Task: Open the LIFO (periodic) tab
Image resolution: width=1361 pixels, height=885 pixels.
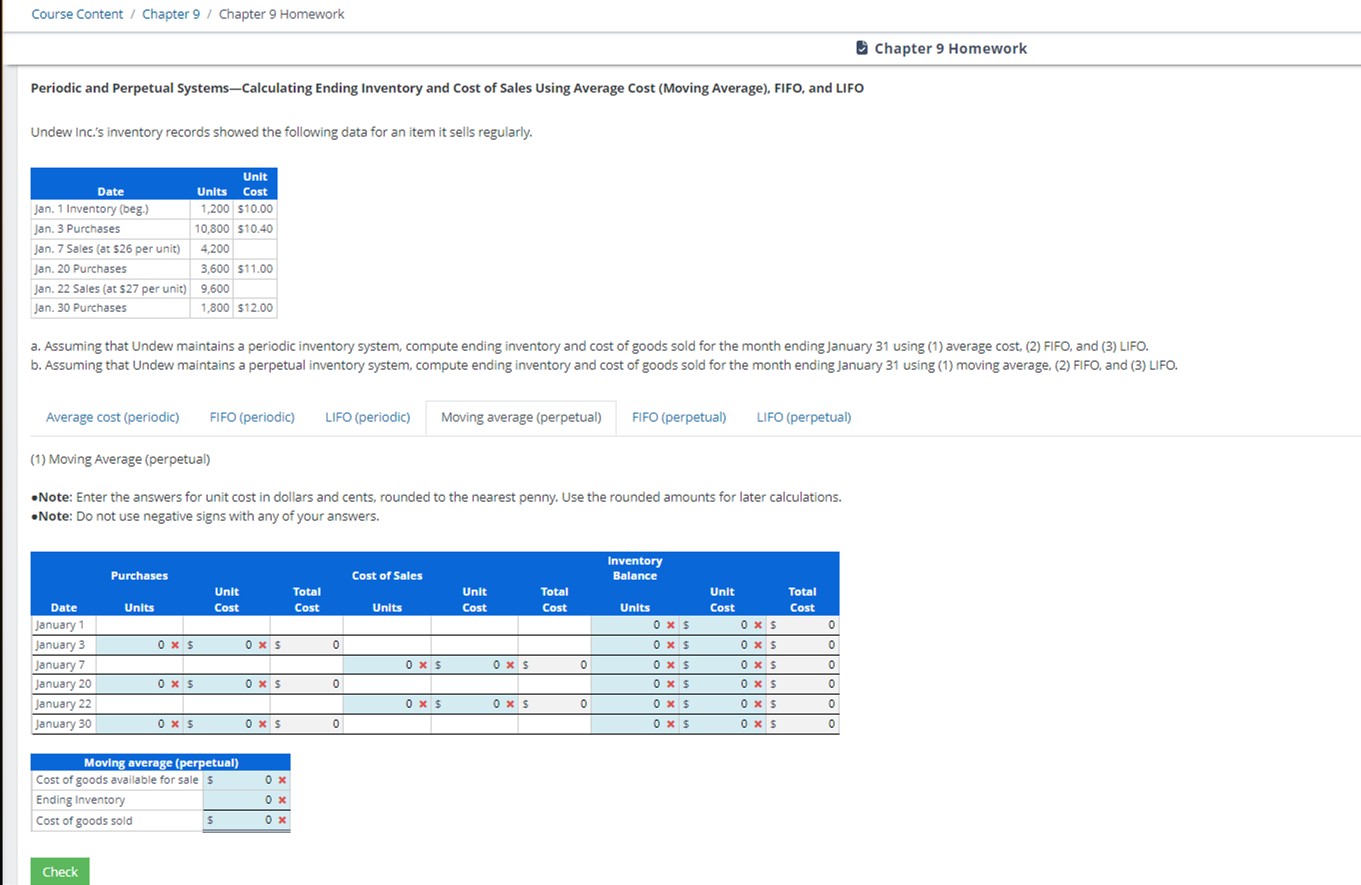Action: point(368,417)
